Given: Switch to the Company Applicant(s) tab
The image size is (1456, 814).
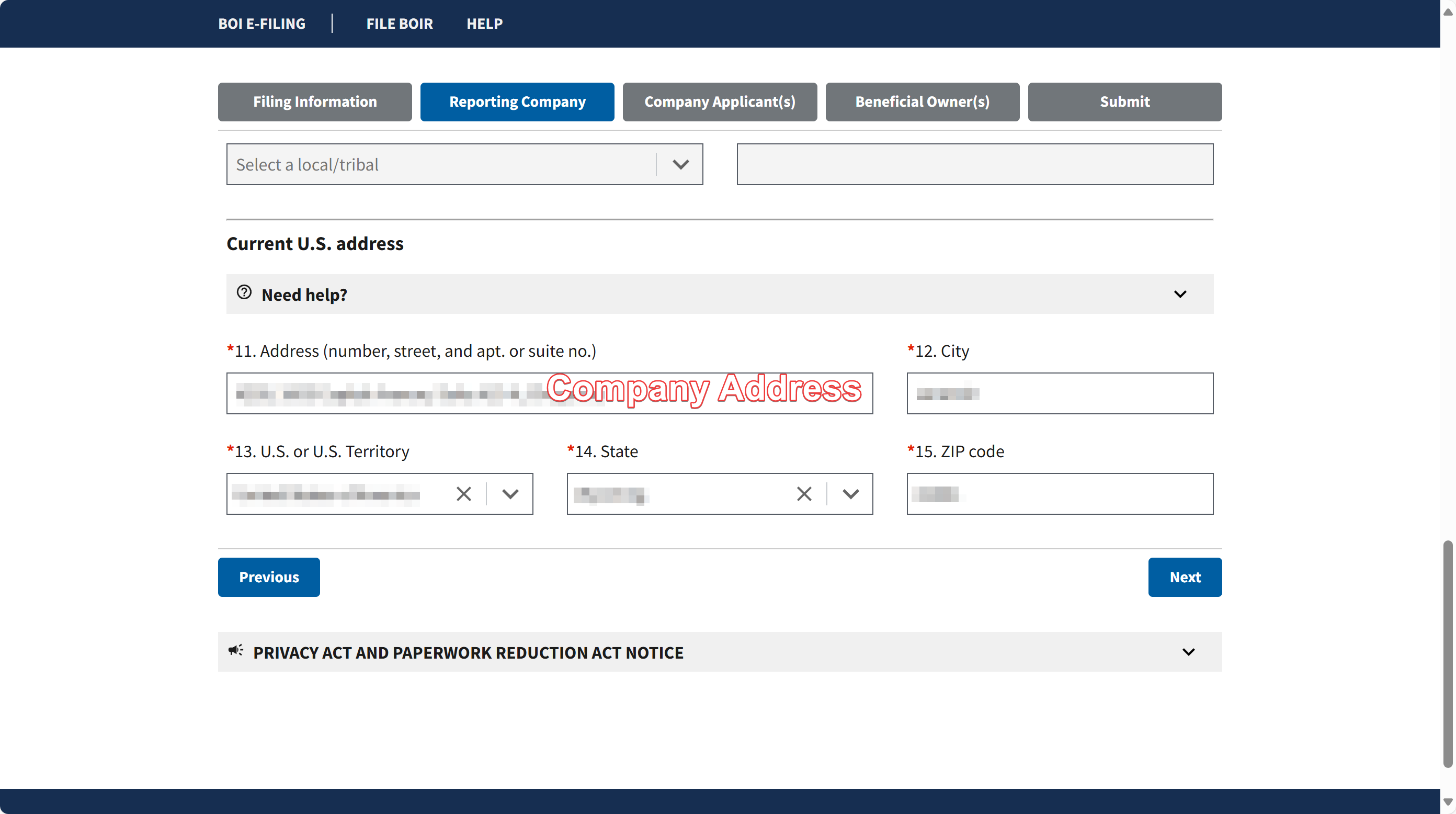Looking at the screenshot, I should pyautogui.click(x=720, y=101).
